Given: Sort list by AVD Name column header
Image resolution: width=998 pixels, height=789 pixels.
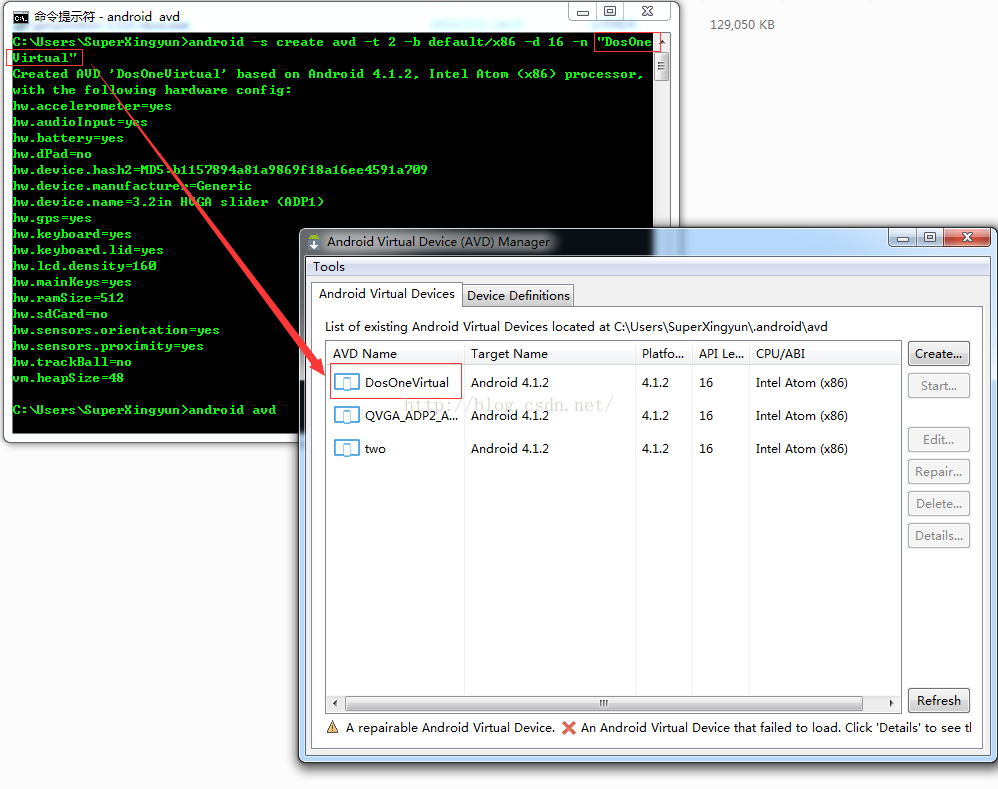Looking at the screenshot, I should (x=365, y=353).
